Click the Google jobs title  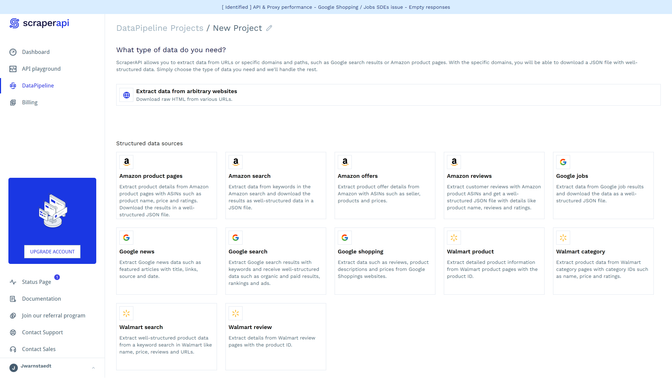click(x=572, y=176)
